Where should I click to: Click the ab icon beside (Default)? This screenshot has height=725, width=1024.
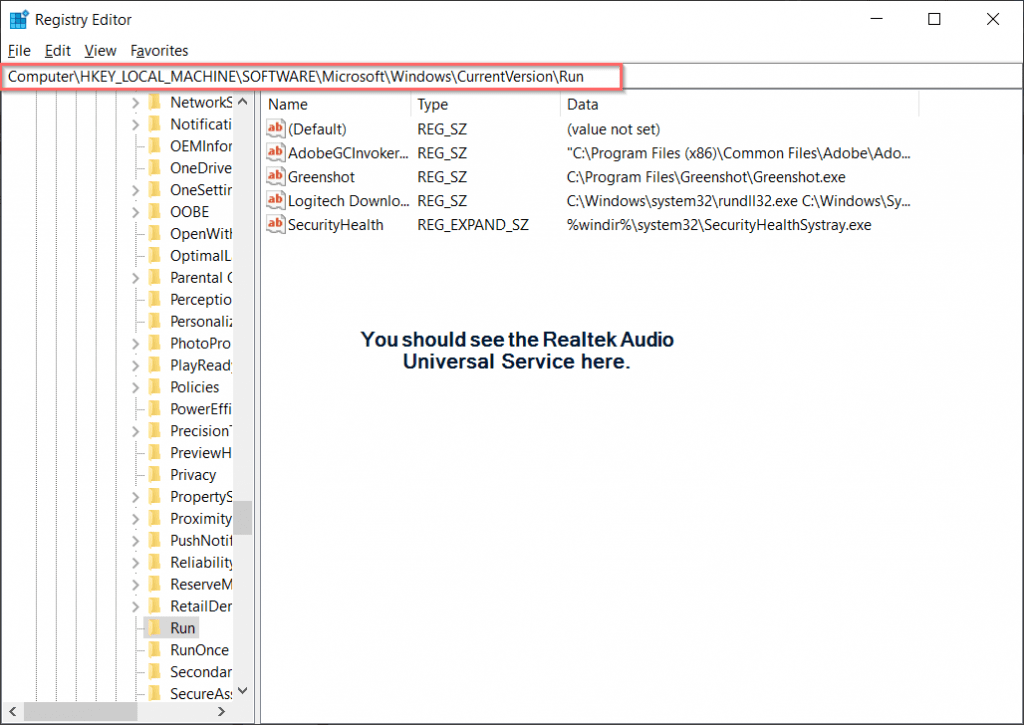click(275, 128)
